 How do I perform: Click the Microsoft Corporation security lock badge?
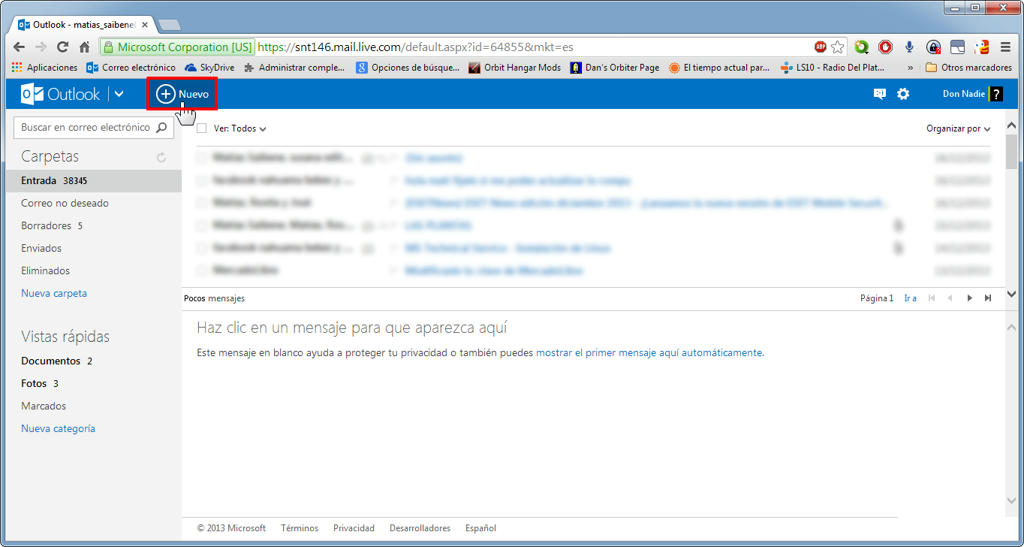pyautogui.click(x=177, y=47)
